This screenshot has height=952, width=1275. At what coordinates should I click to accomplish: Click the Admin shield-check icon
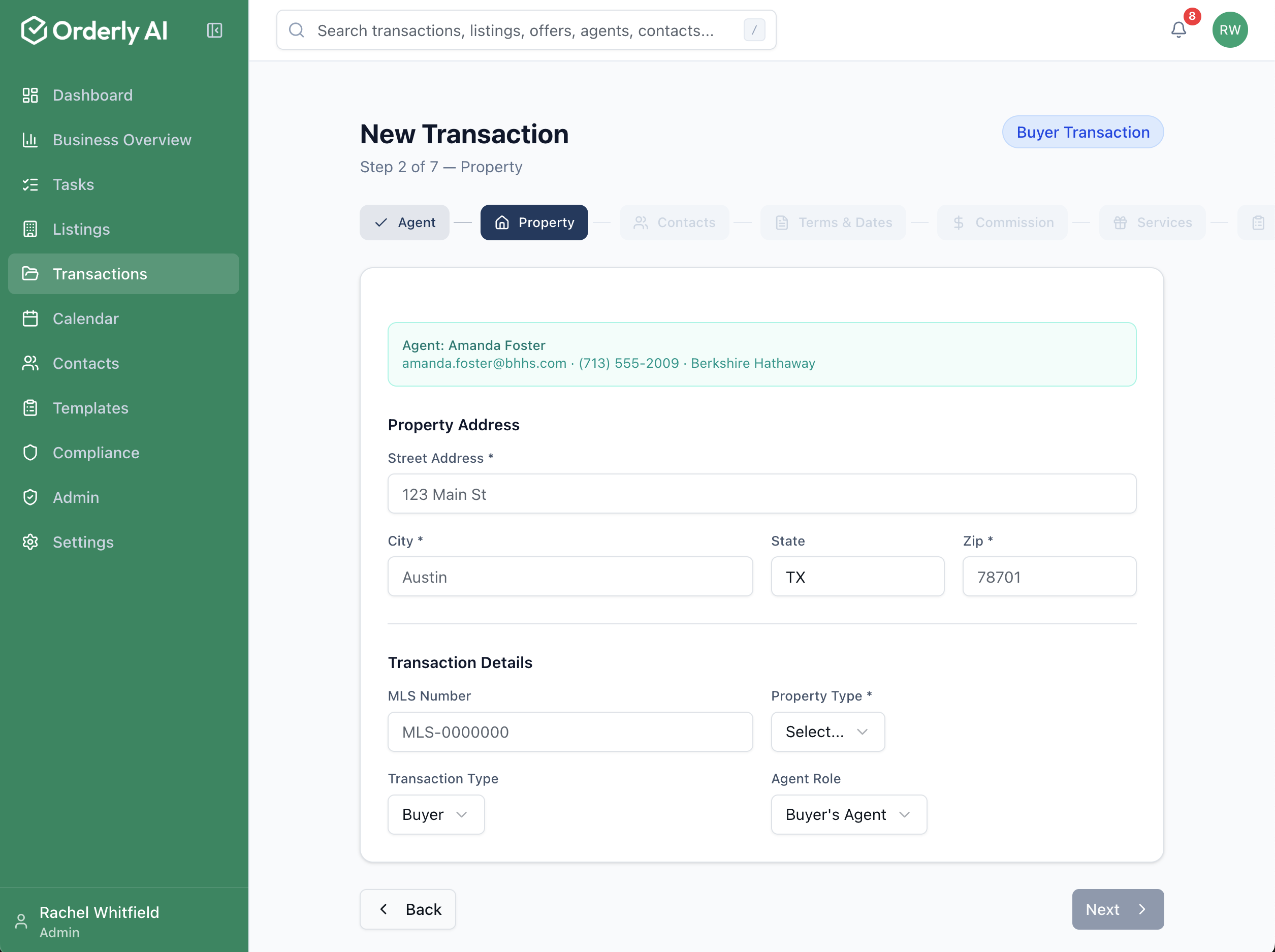[30, 497]
